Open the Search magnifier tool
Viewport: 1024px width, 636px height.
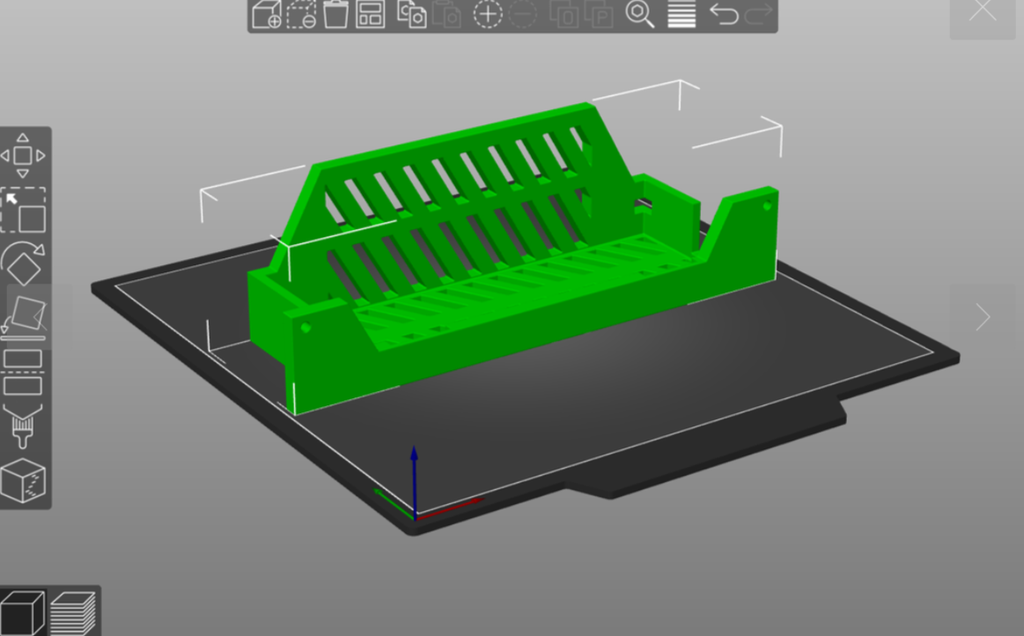coord(640,14)
